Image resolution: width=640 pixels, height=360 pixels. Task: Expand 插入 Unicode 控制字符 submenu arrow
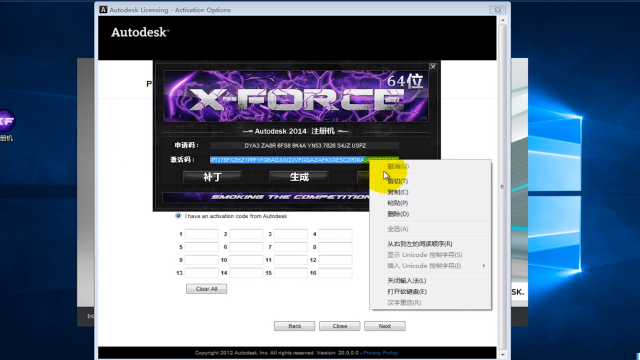(x=484, y=266)
